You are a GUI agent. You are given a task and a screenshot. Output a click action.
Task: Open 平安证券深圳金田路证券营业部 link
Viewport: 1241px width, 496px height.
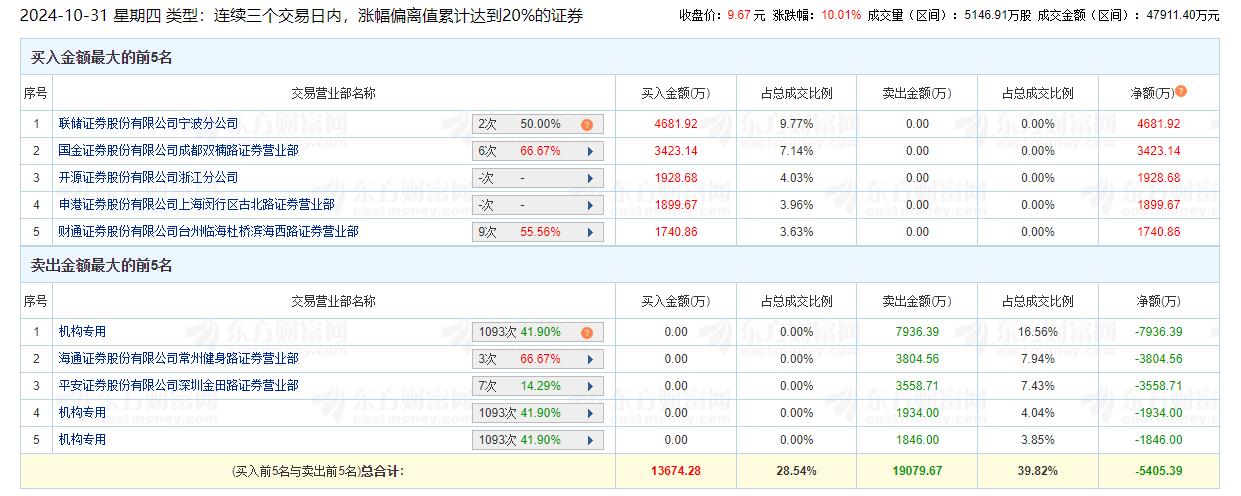pos(178,386)
